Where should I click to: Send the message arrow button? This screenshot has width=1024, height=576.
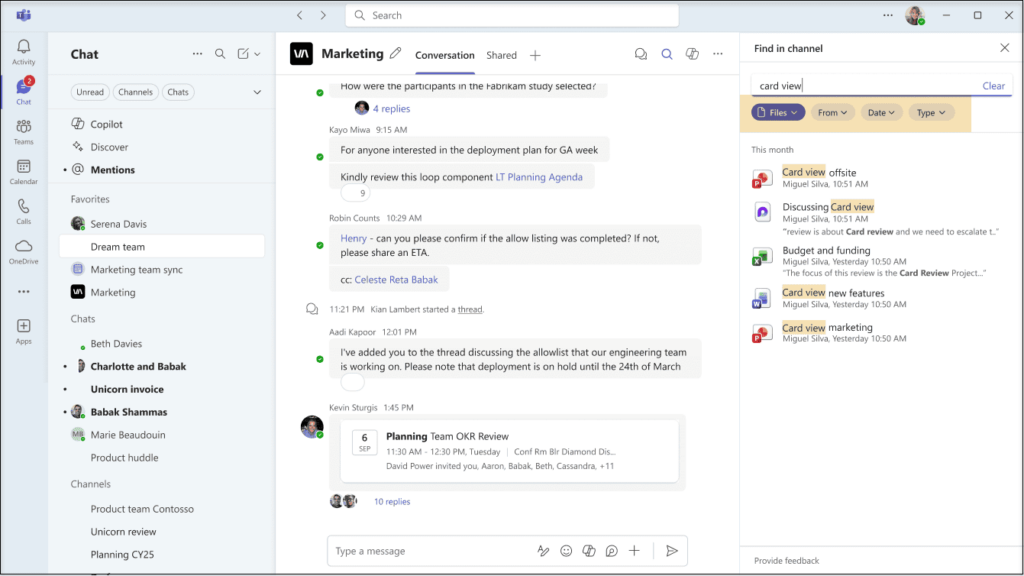coord(671,551)
